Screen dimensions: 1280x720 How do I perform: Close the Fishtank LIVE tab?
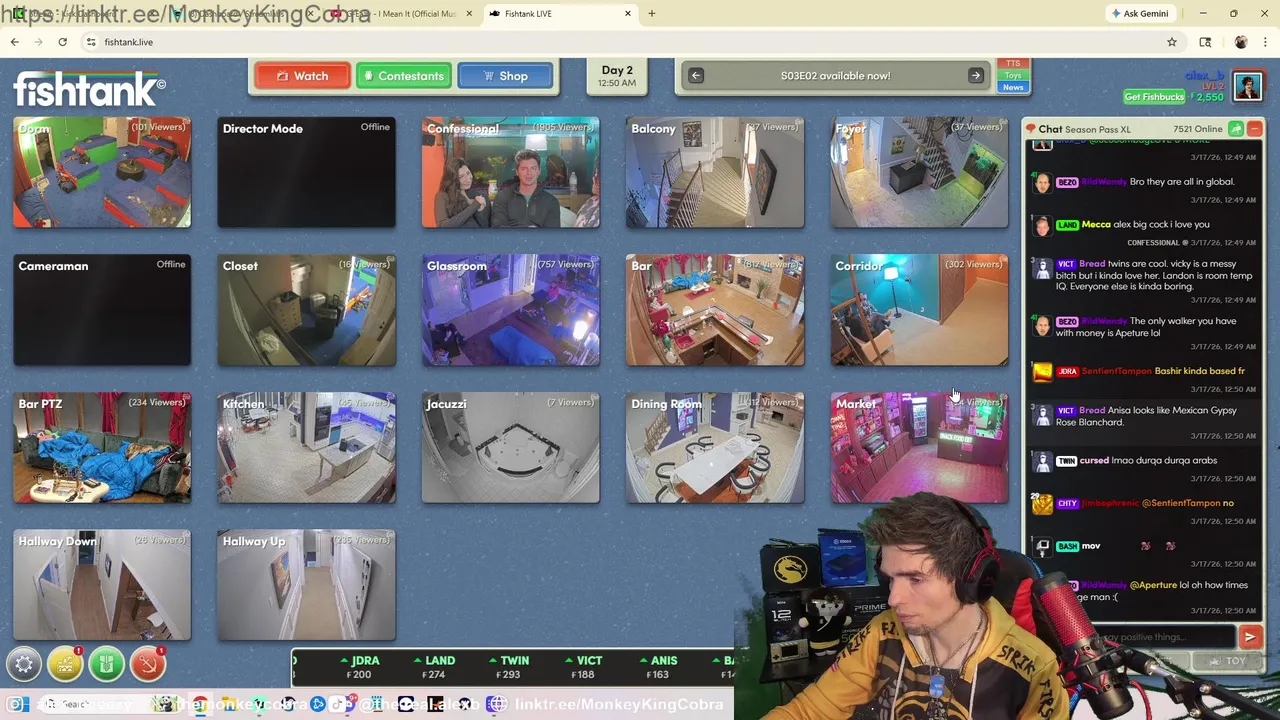click(628, 14)
